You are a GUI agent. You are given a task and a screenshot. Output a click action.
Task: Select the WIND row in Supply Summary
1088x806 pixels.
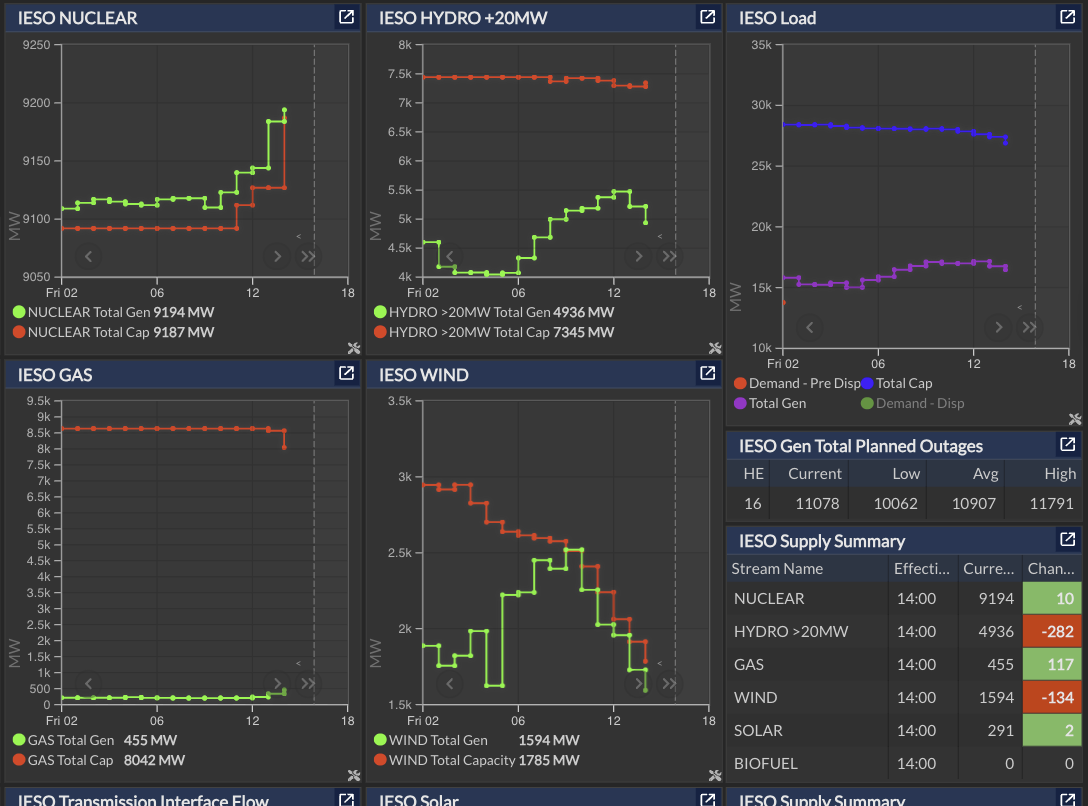[904, 698]
